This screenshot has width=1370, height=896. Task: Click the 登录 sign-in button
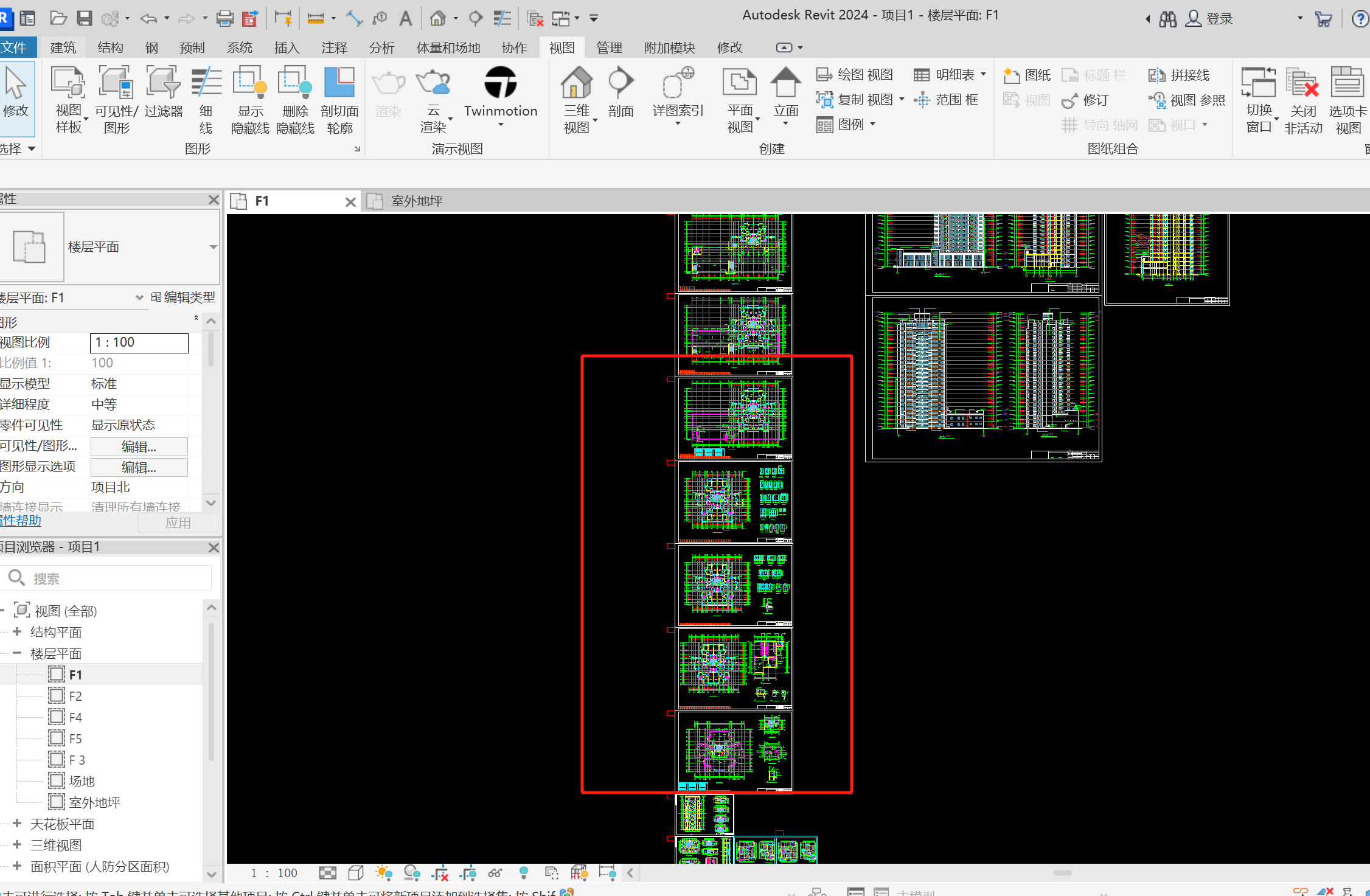[x=1209, y=19]
